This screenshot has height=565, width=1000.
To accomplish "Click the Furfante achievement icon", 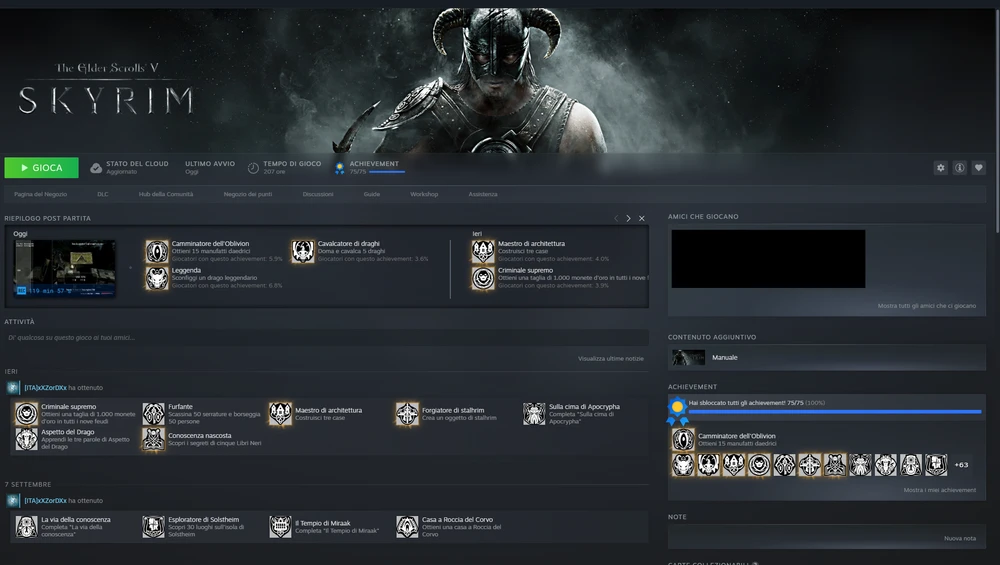I will coord(153,414).
